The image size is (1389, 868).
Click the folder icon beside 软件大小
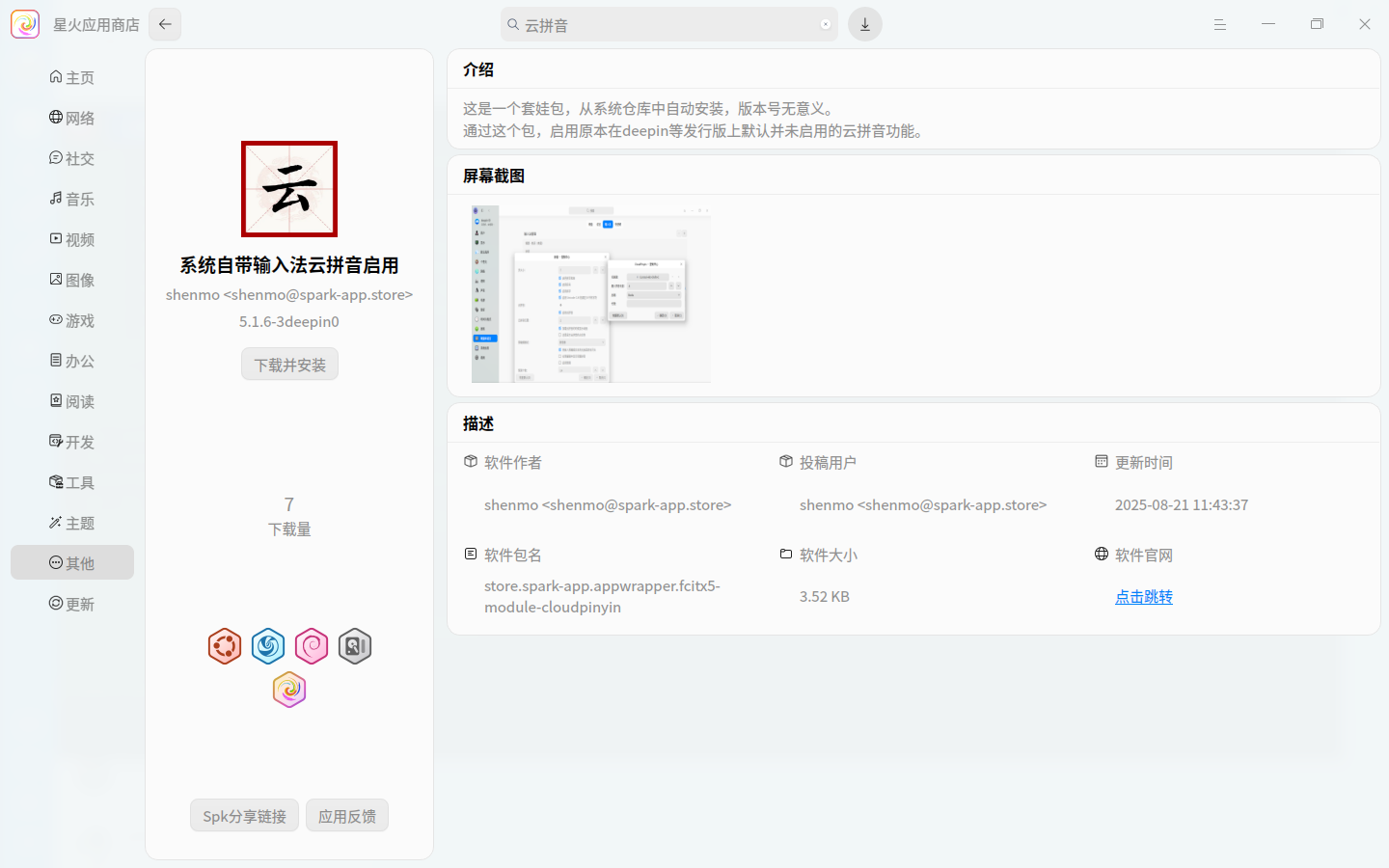click(786, 555)
